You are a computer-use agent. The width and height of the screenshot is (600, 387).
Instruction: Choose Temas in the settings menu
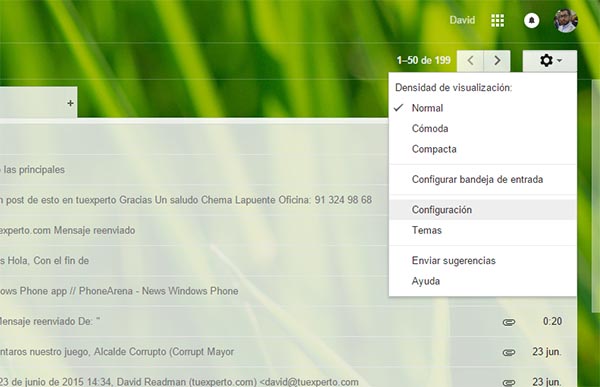(483, 230)
